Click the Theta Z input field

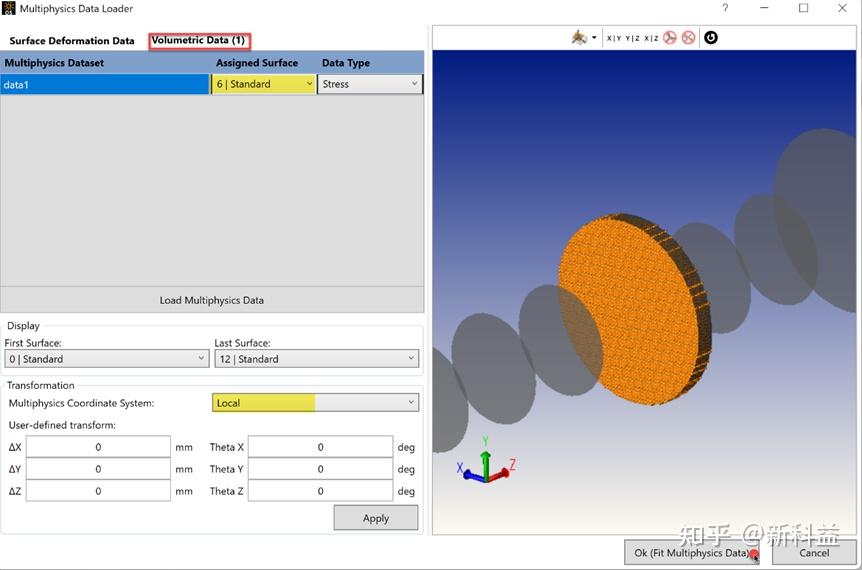pos(321,491)
